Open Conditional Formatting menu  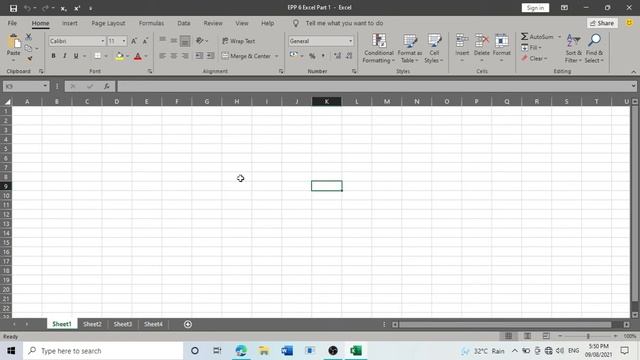pyautogui.click(x=379, y=49)
